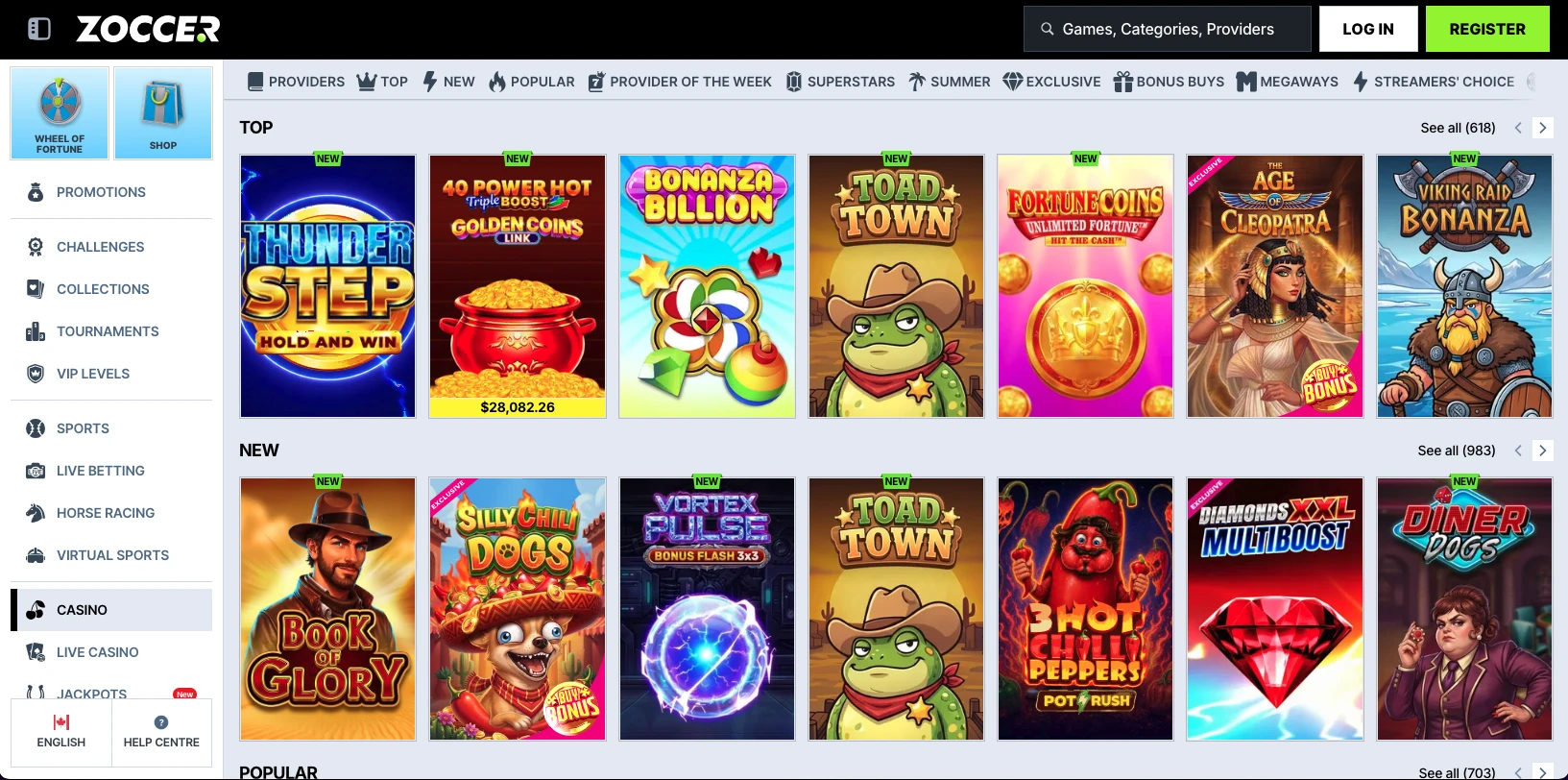Click the Promotions gift icon
The width and height of the screenshot is (1568, 780).
(x=36, y=192)
